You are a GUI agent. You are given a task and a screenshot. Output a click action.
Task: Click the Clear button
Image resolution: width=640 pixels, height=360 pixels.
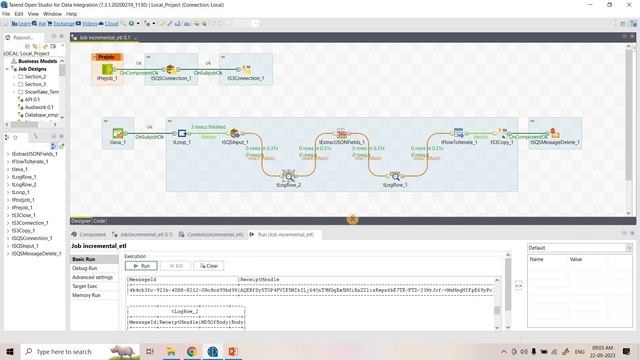[209, 266]
